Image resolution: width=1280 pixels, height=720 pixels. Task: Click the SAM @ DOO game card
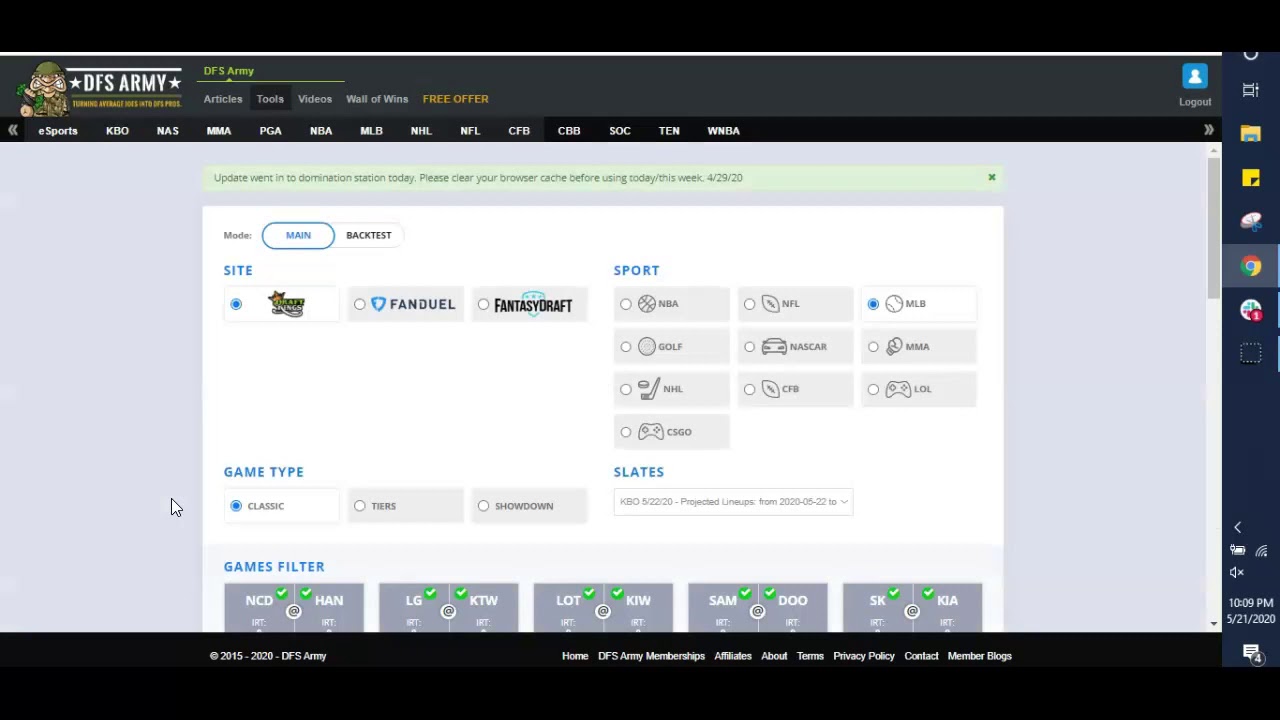pos(757,607)
